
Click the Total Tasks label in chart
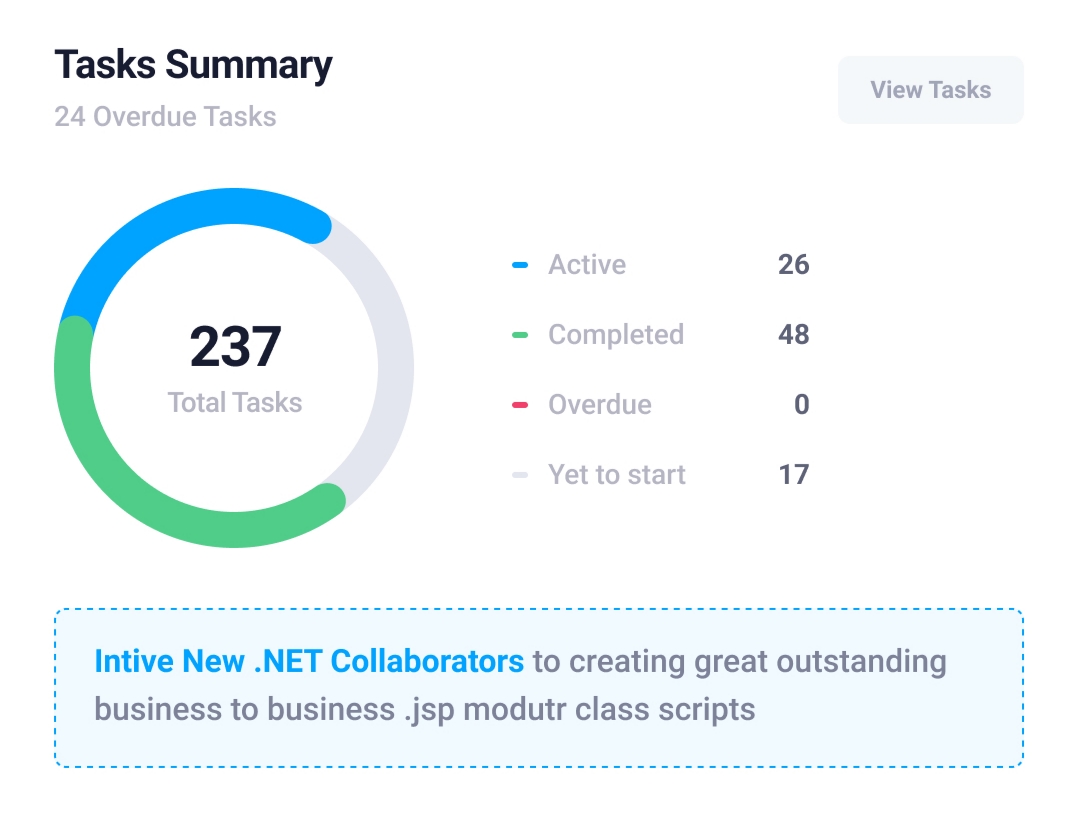pos(235,403)
